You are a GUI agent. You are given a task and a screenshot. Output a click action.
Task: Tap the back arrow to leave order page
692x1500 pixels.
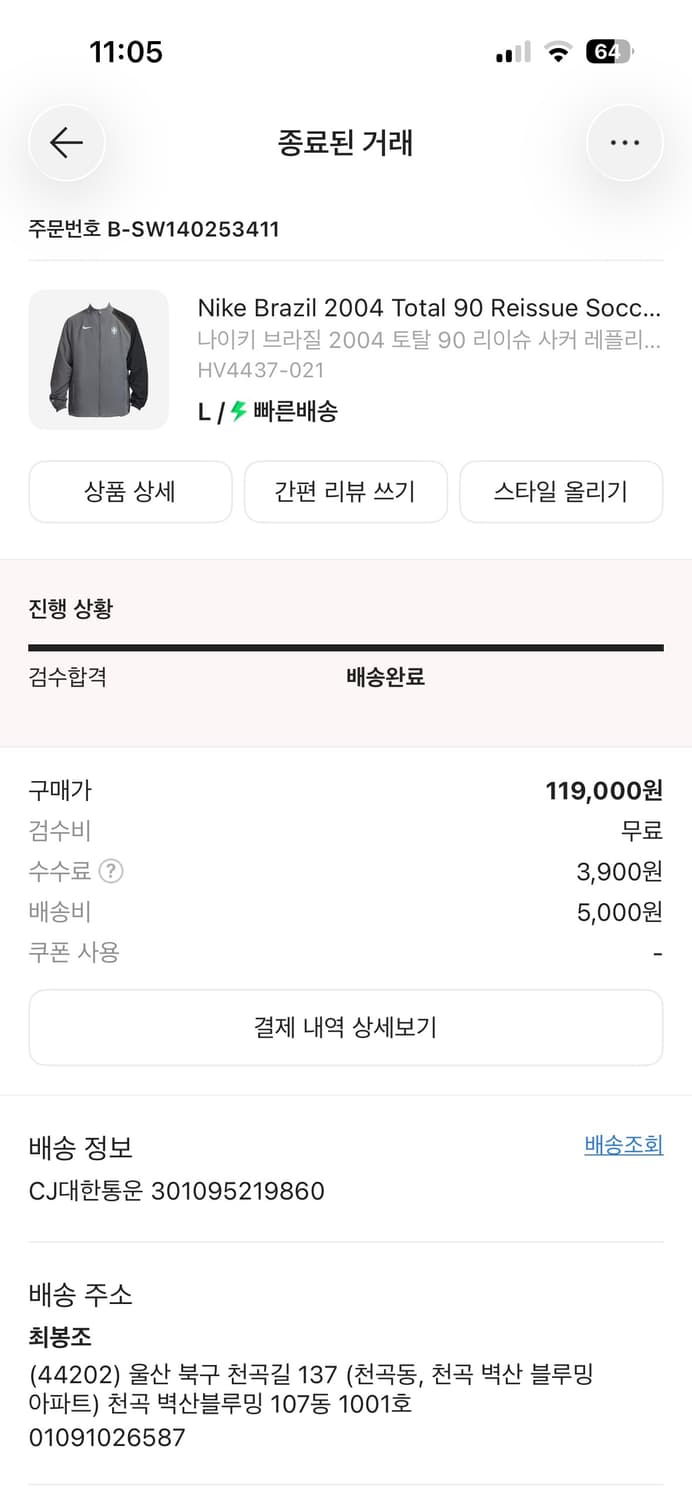tap(66, 142)
